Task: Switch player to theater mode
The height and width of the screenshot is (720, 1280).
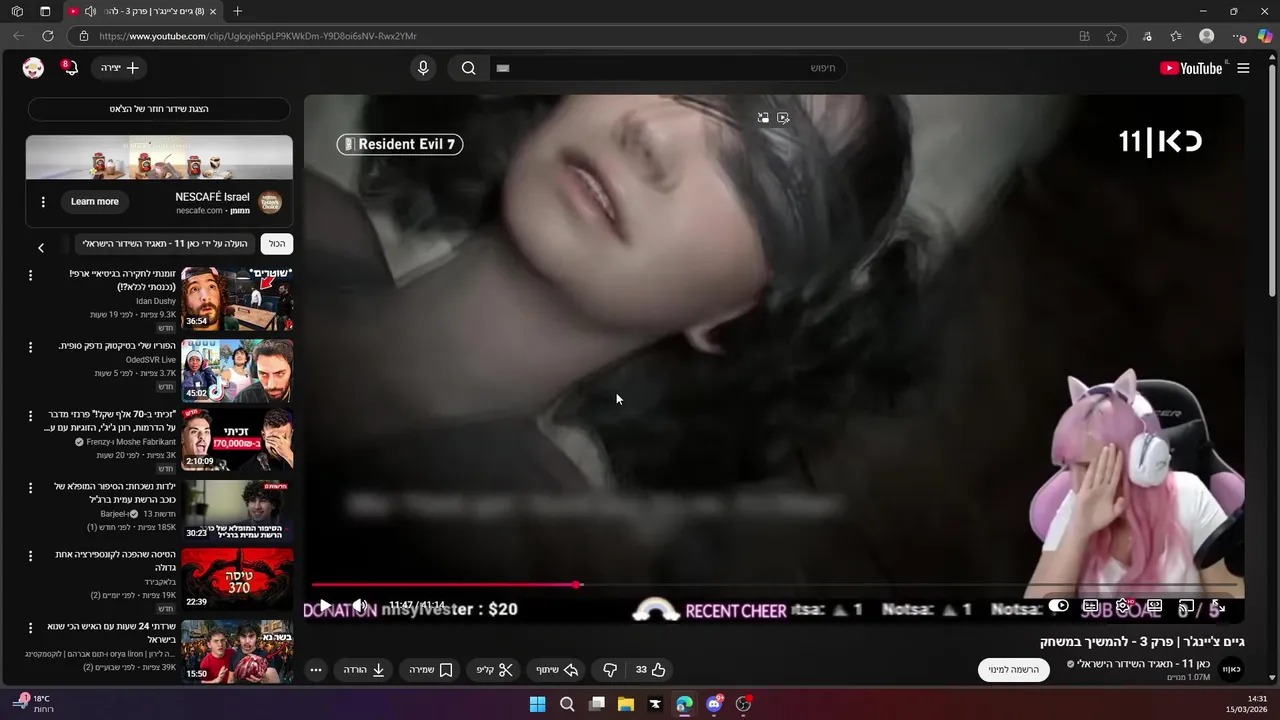Action: 1154,606
